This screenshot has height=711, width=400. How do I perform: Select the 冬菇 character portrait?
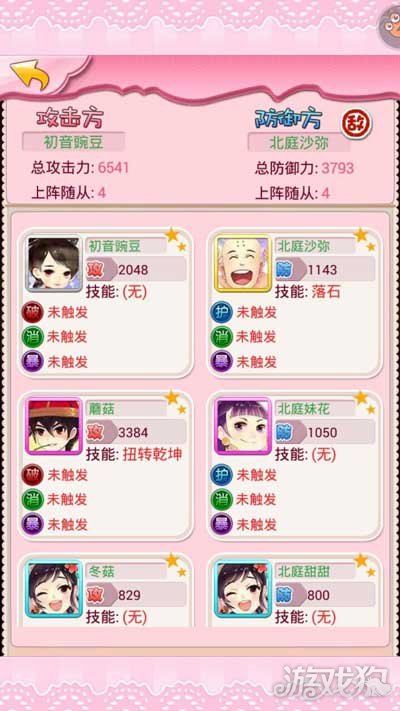coord(54,589)
